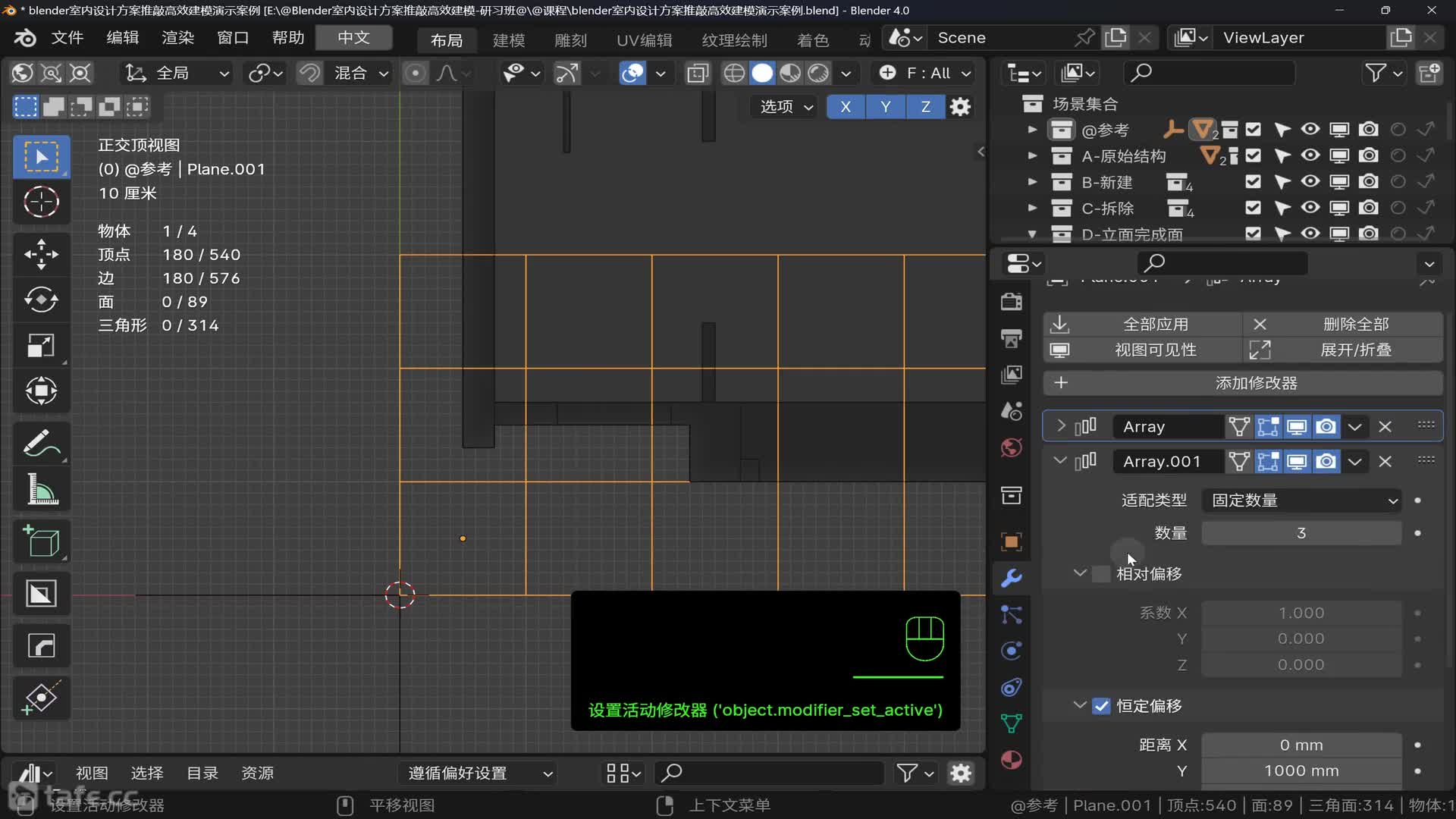This screenshot has height=819, width=1456.
Task: Activate the Annotate pencil tool
Action: (x=41, y=444)
